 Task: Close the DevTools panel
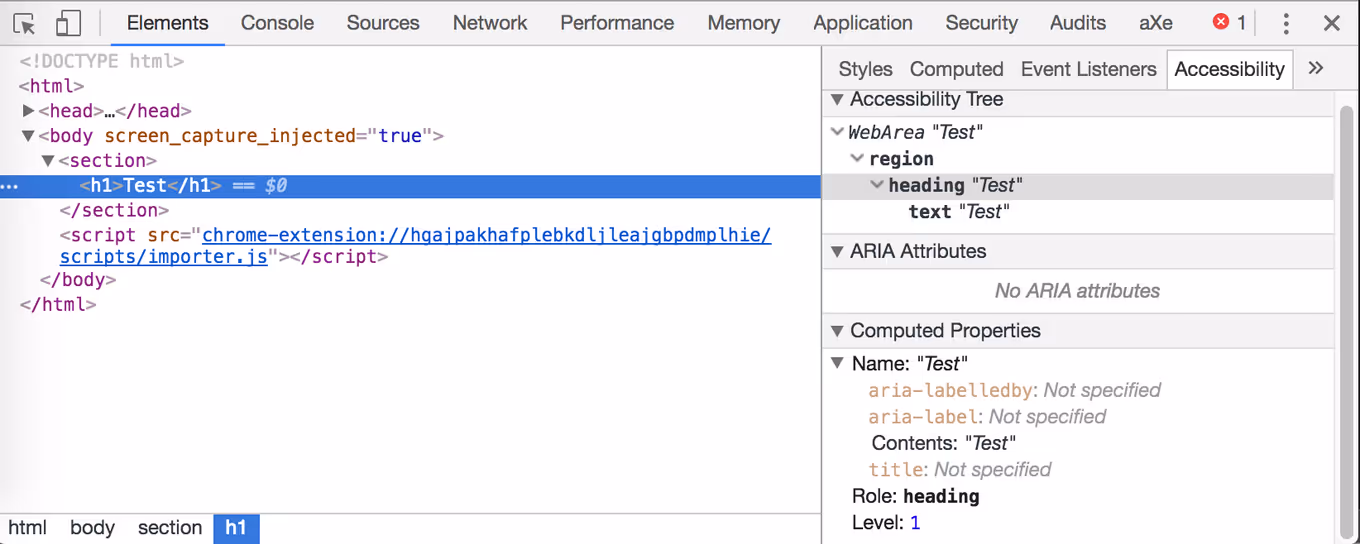point(1331,24)
